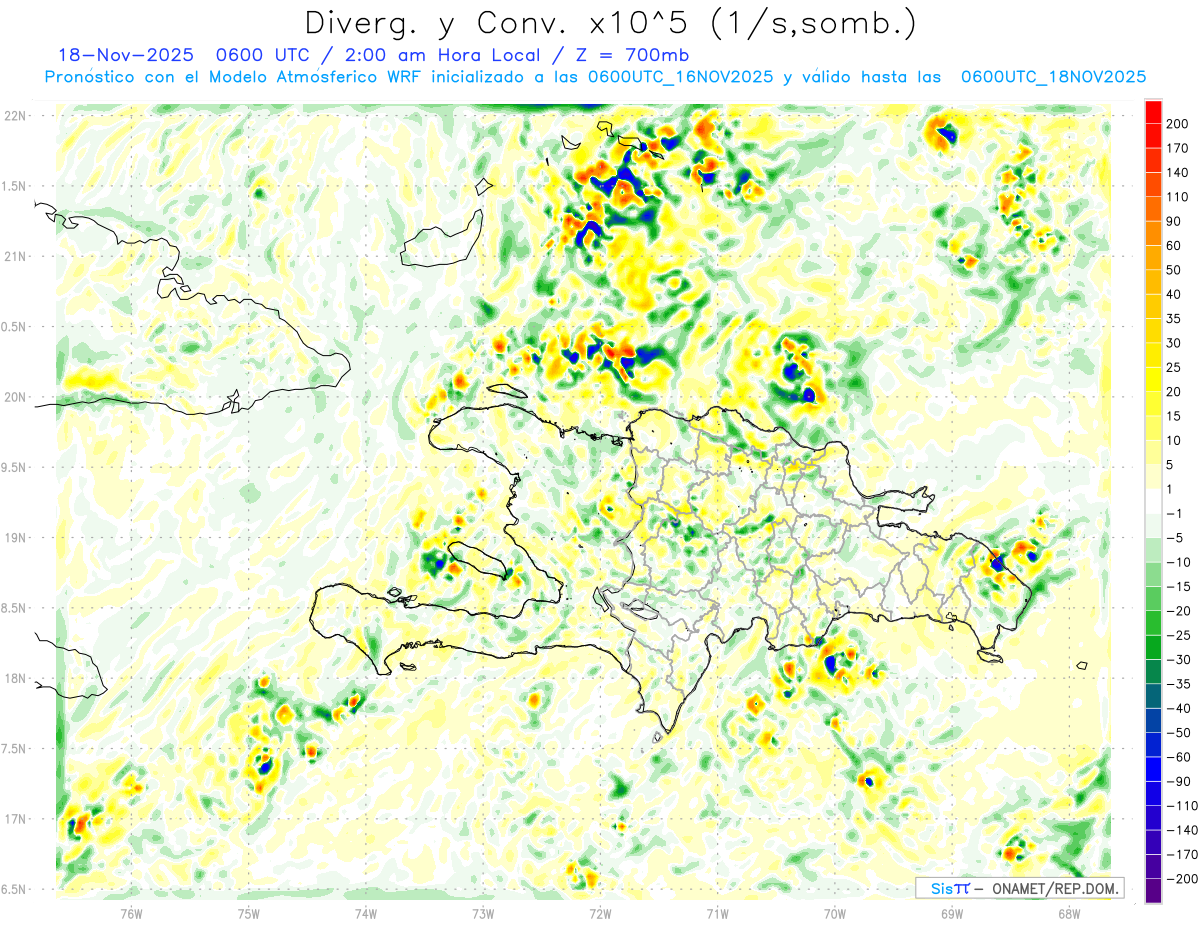Click the dark purple swatch at the color scale bottom
Viewport: 1200px width, 927px height.
click(1153, 891)
